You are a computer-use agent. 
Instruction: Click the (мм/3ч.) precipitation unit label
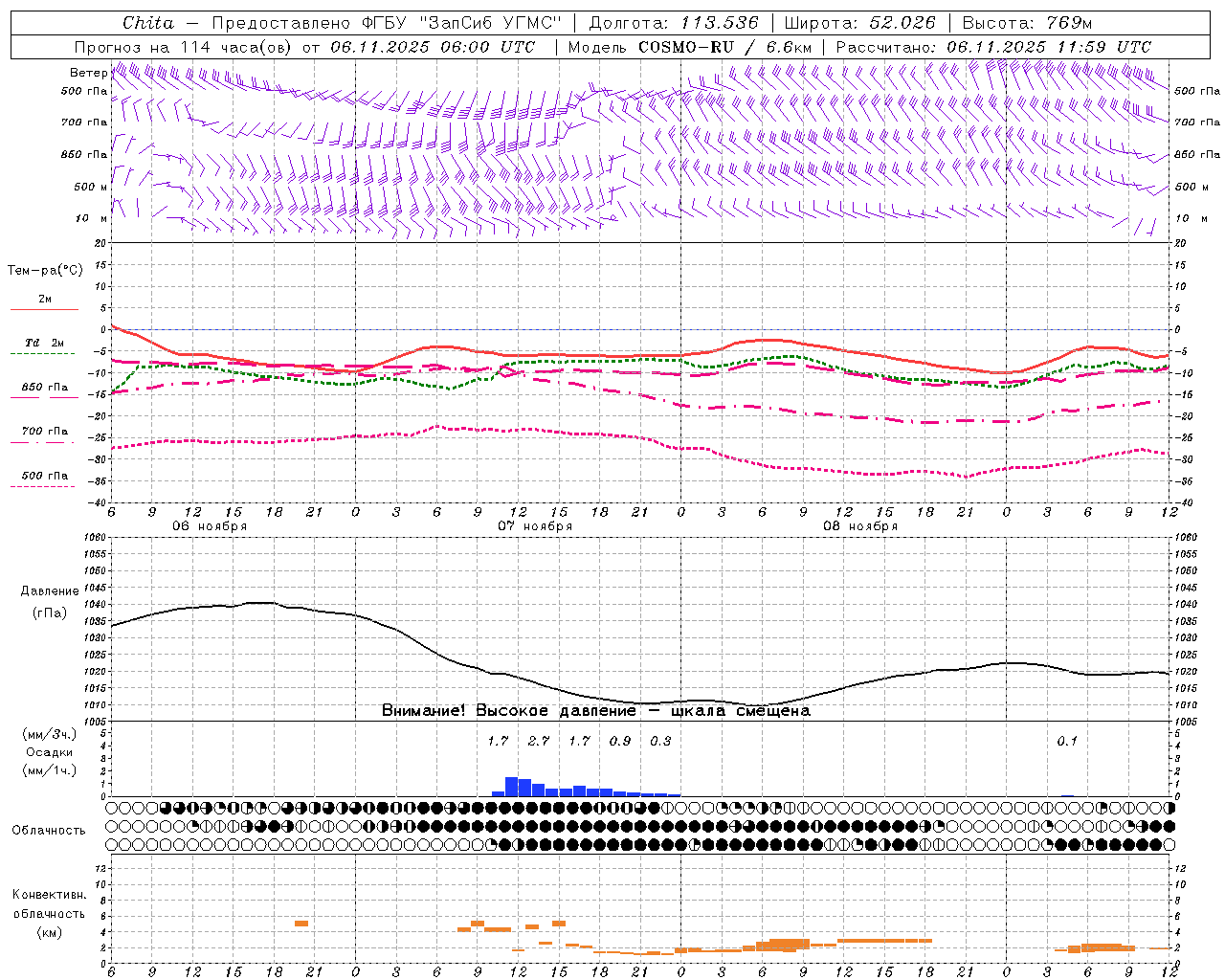pyautogui.click(x=49, y=734)
